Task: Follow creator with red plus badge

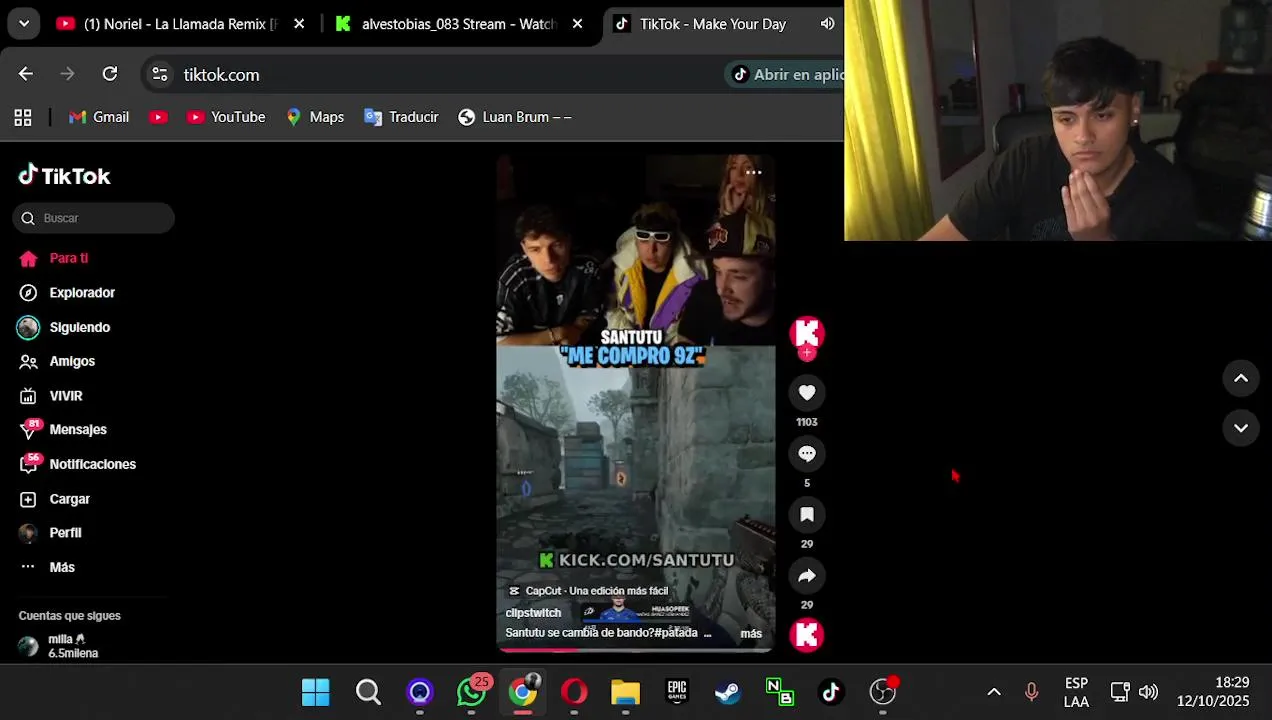Action: pyautogui.click(x=807, y=353)
